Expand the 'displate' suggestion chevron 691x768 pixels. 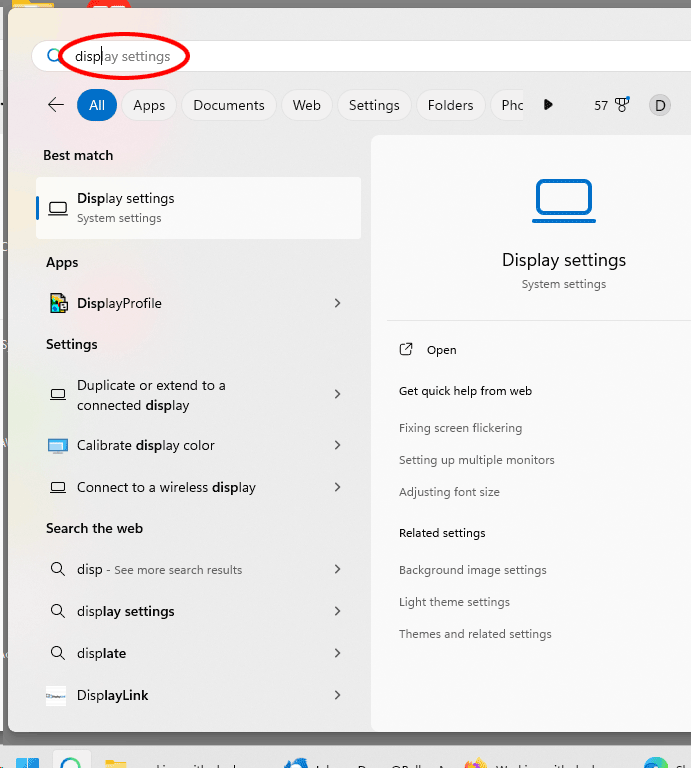click(337, 653)
